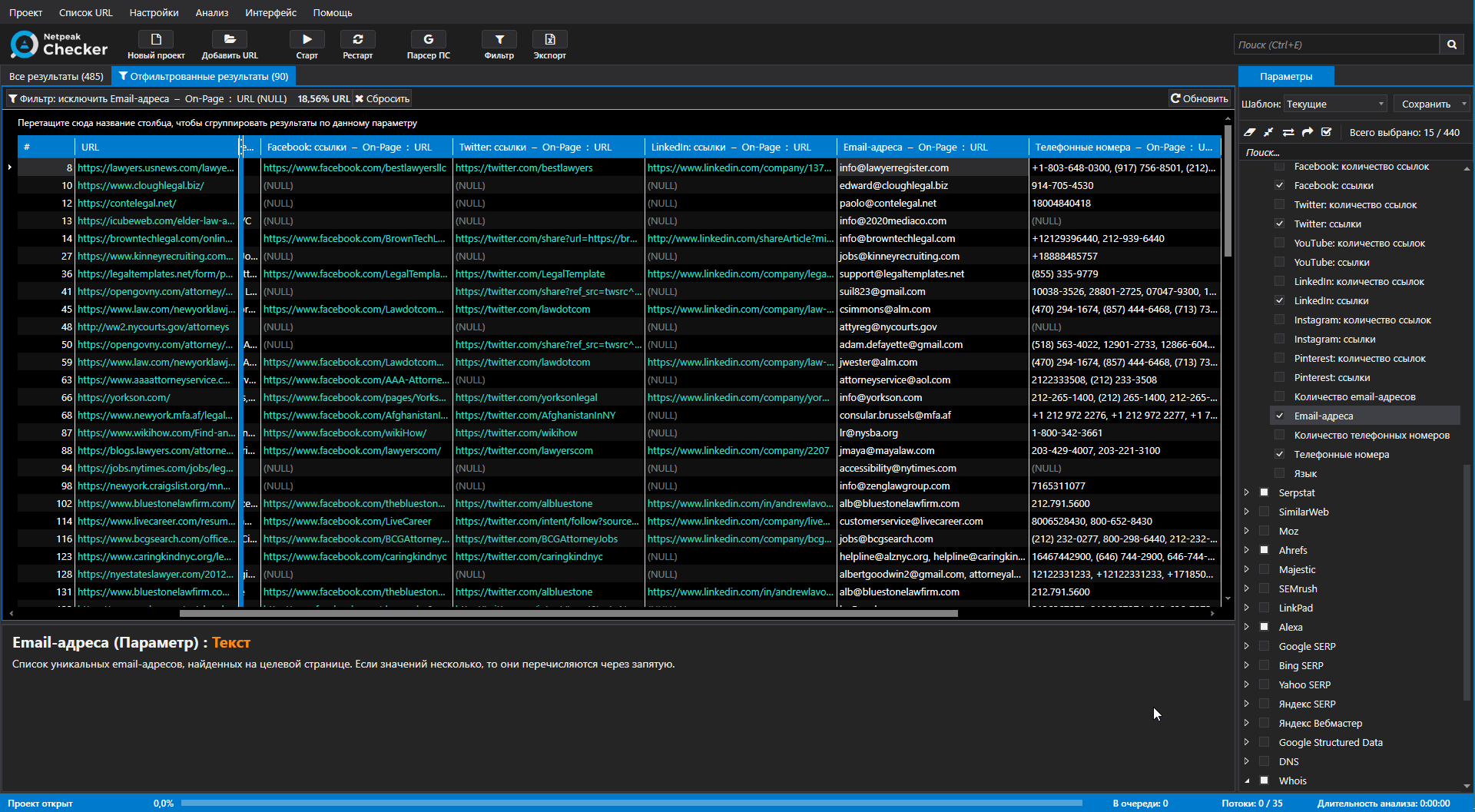
Task: Open the Анализ menu
Action: [x=212, y=12]
